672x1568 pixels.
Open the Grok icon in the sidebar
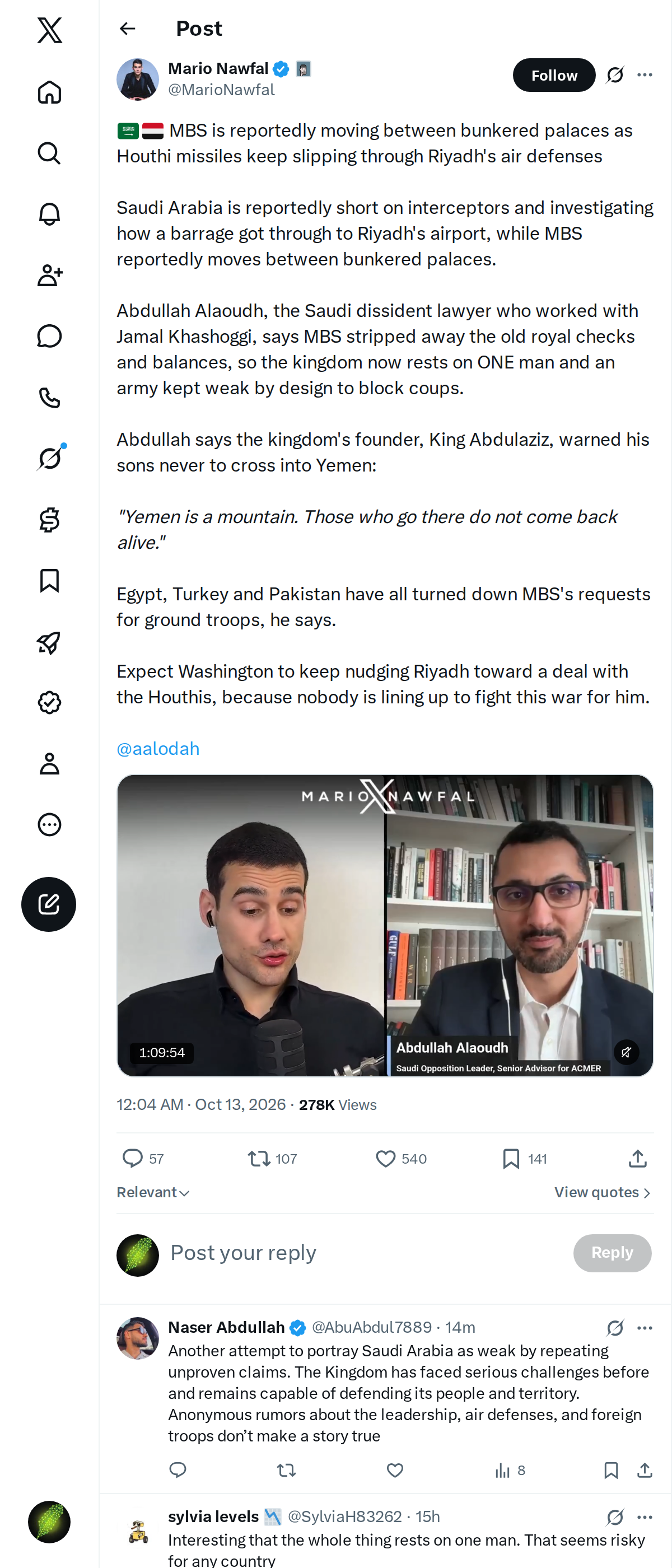pos(49,458)
